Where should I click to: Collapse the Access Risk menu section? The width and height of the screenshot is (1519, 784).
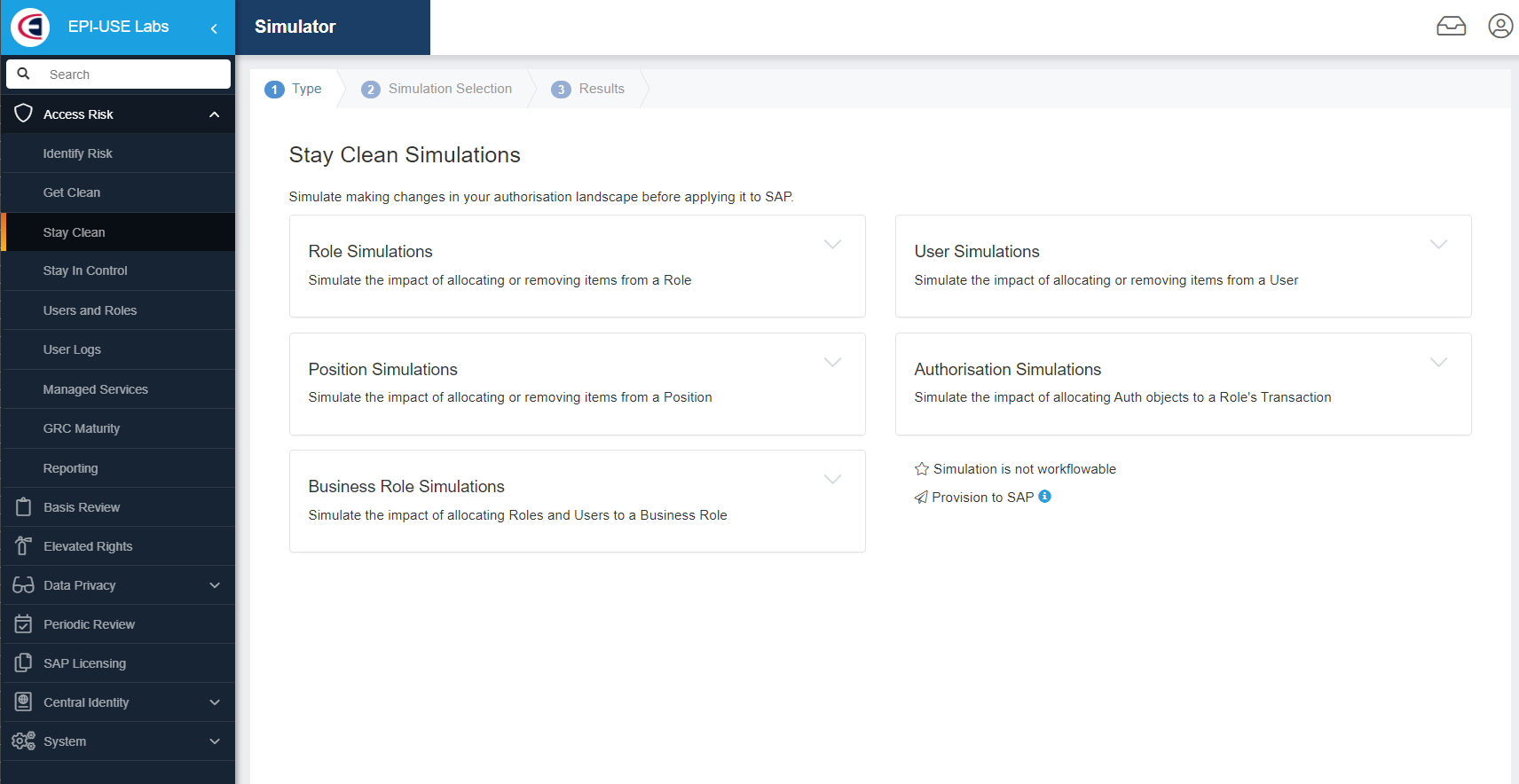click(x=214, y=114)
